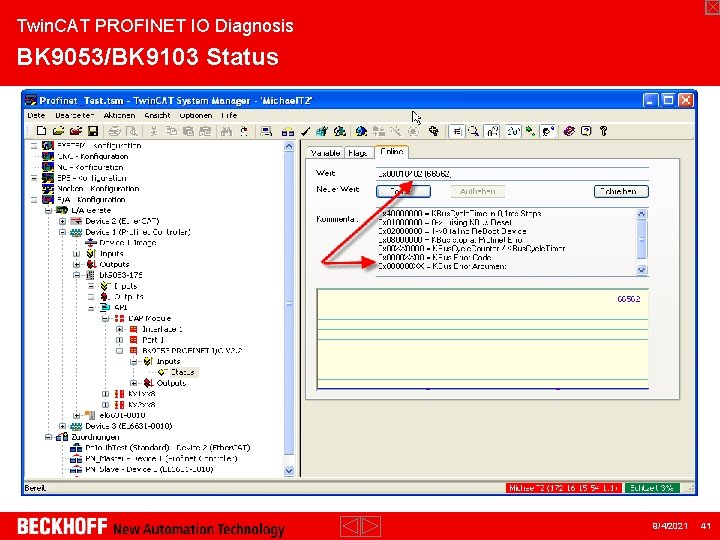Open the Optionen menu
The height and width of the screenshot is (540, 720).
tap(196, 115)
